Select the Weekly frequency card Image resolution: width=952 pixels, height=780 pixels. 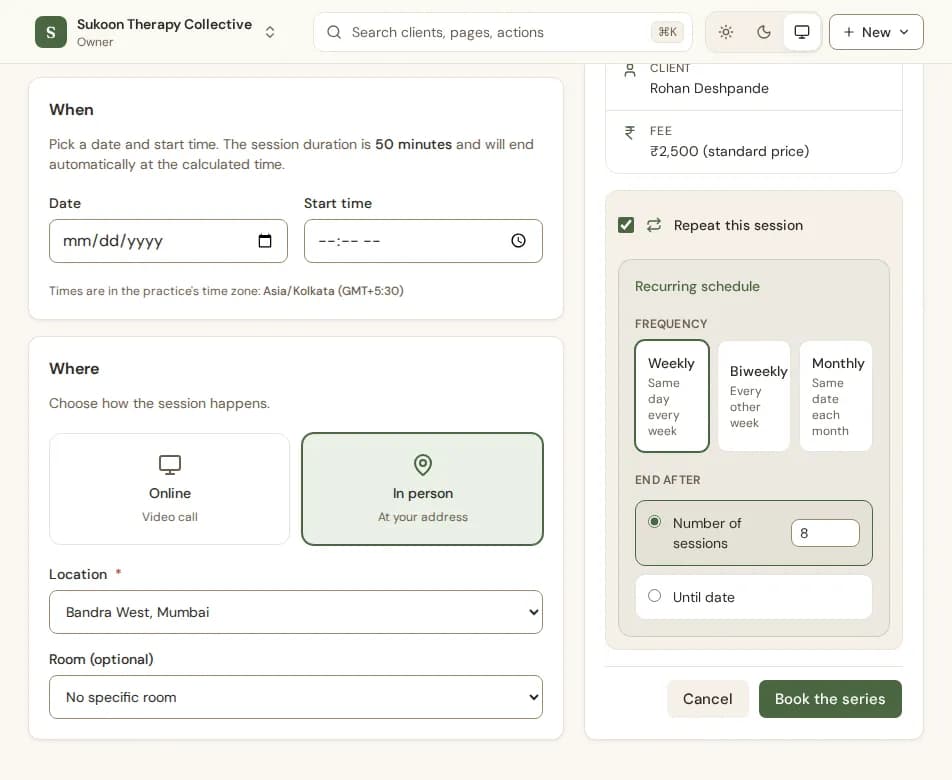(672, 396)
